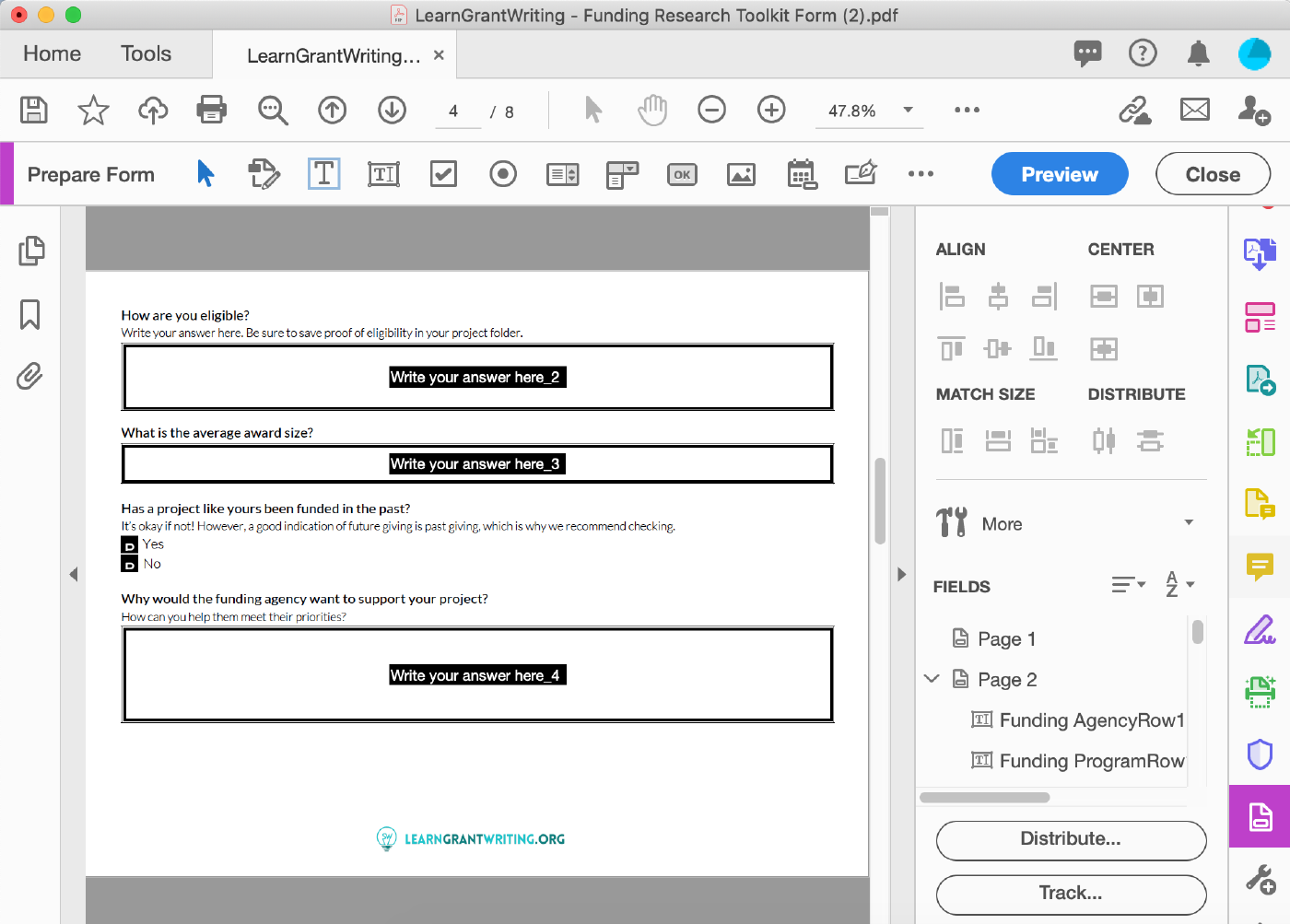Select the Text Field tool
1290x924 pixels.
coord(323,173)
